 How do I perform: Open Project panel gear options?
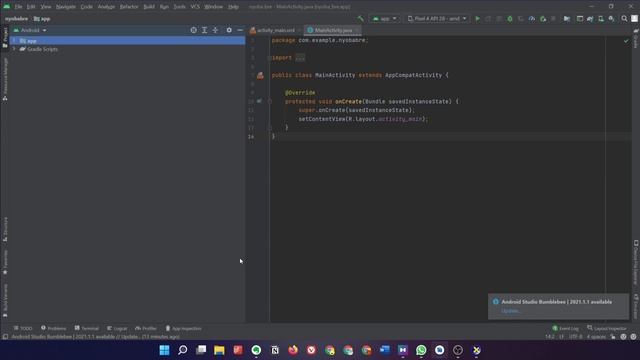tap(229, 30)
